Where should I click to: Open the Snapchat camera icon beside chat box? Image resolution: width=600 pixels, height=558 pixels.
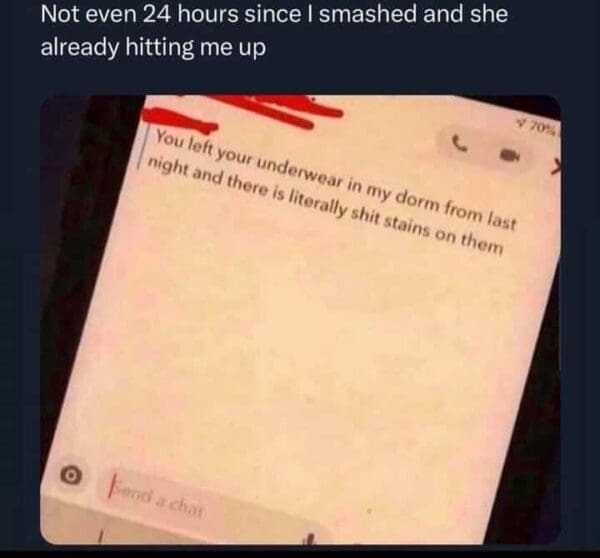coord(71,475)
